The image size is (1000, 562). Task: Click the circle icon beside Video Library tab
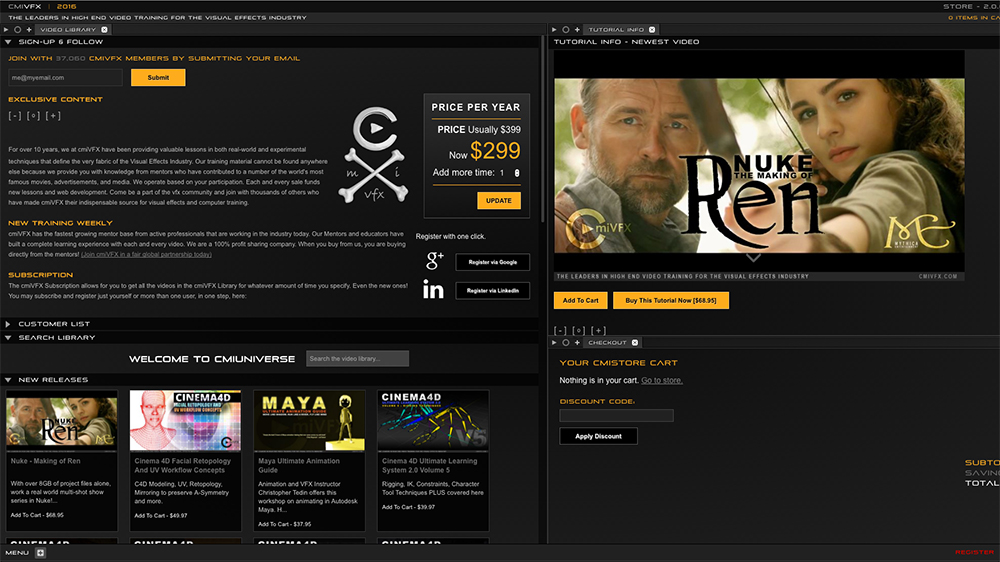tap(17, 29)
